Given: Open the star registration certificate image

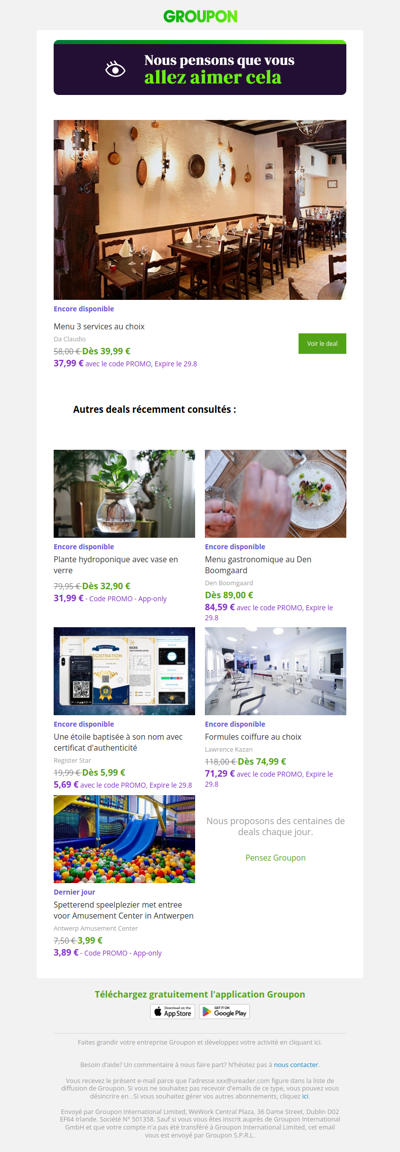Looking at the screenshot, I should 124,671.
